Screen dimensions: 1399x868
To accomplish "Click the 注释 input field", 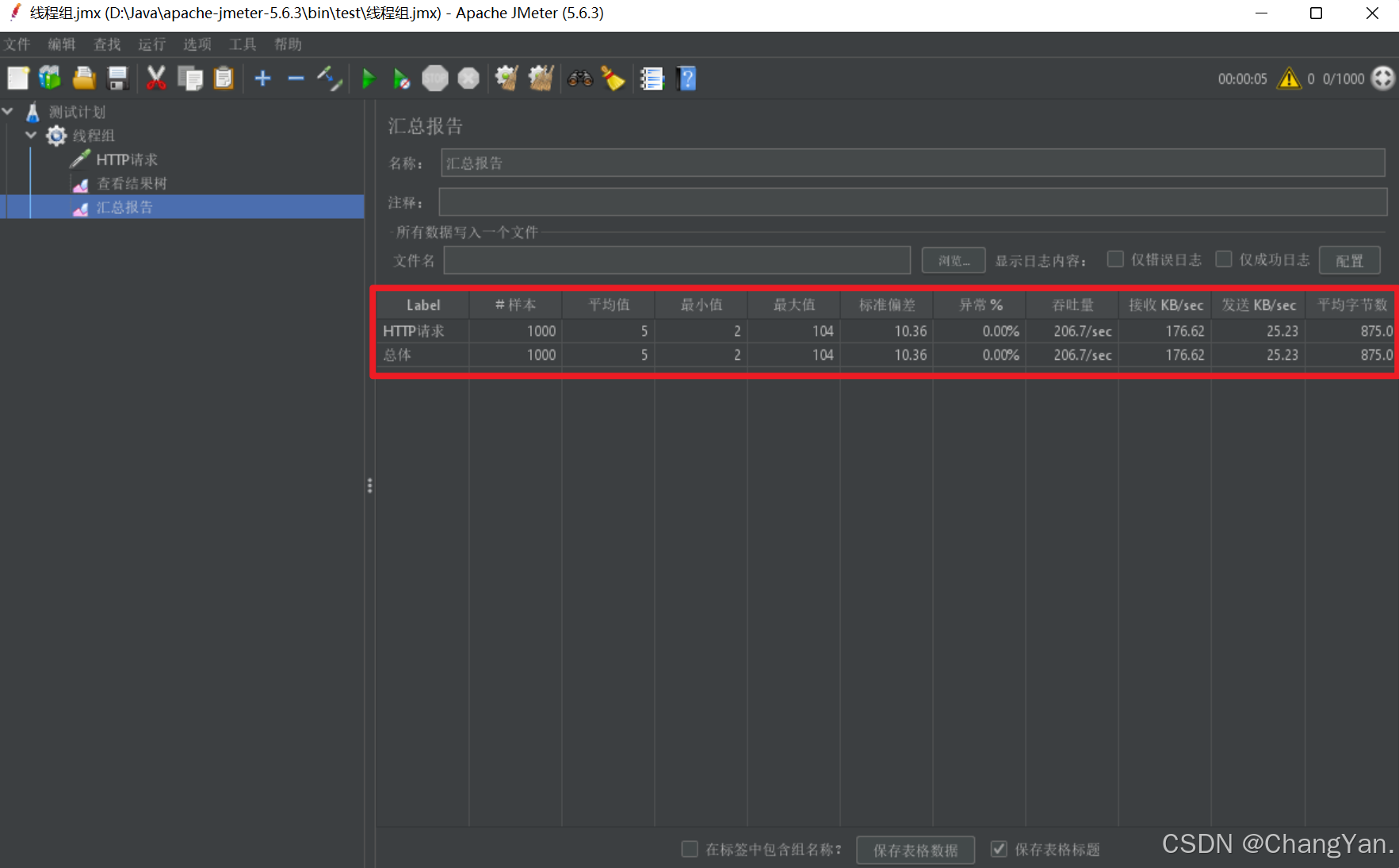I will (x=912, y=202).
